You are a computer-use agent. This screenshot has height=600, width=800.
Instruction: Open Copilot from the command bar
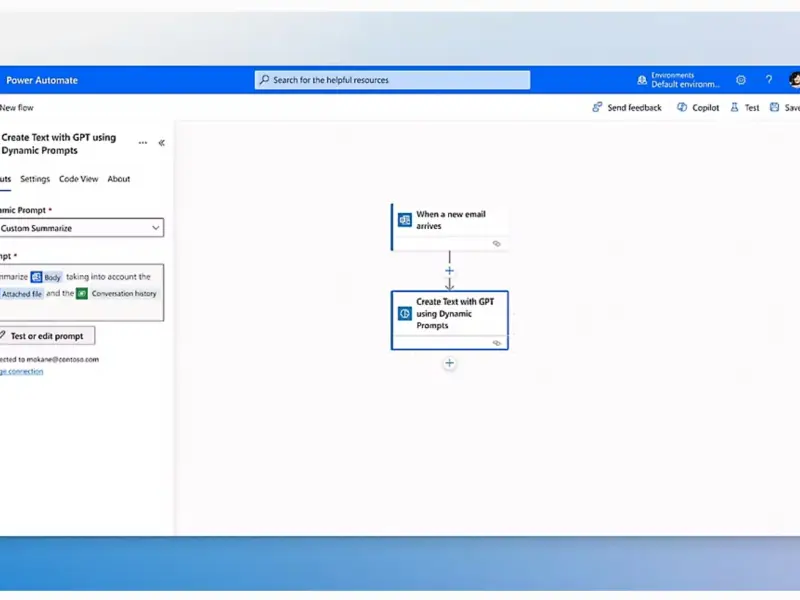tap(698, 107)
